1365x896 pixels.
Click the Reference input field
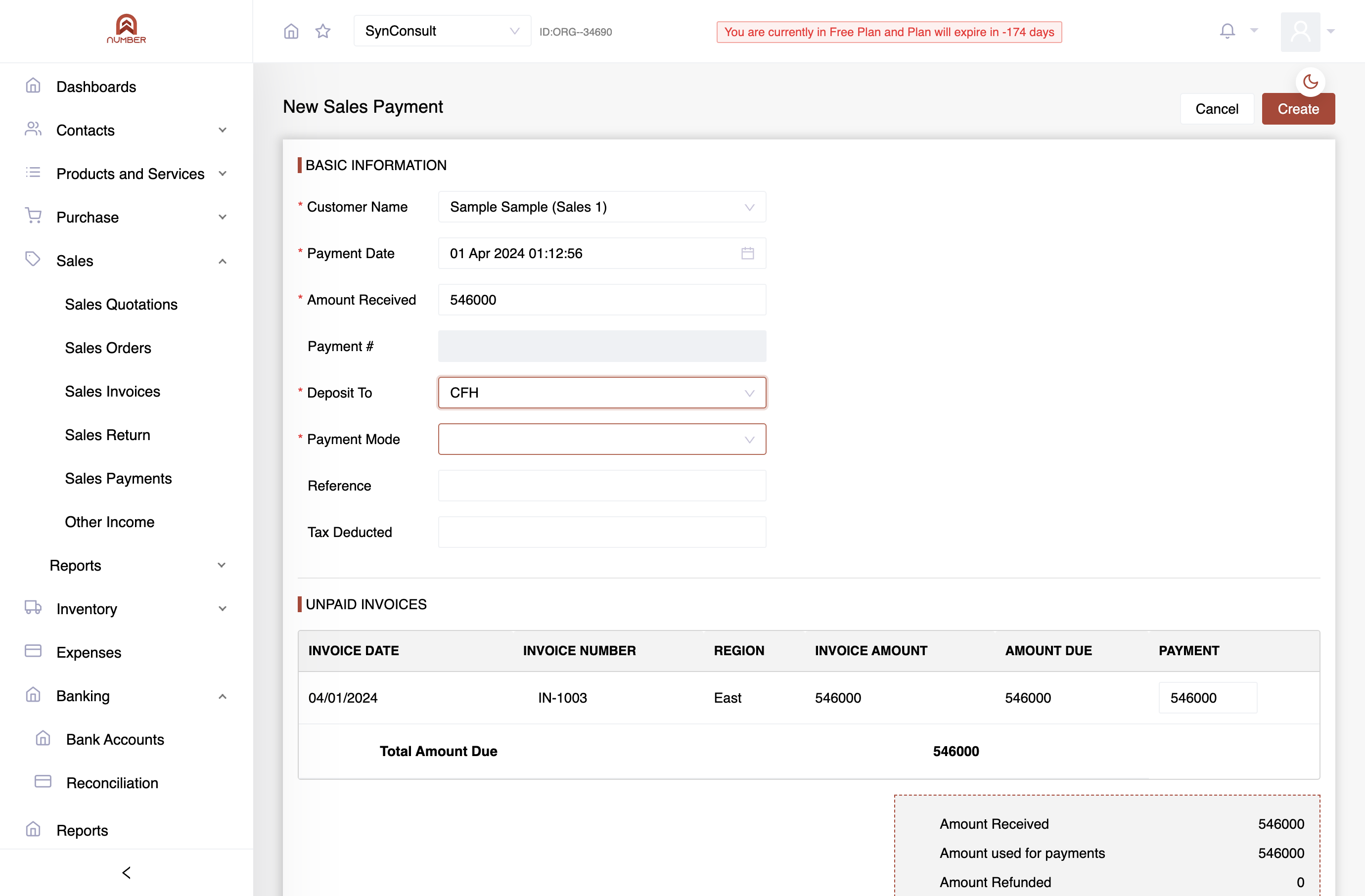tap(602, 486)
